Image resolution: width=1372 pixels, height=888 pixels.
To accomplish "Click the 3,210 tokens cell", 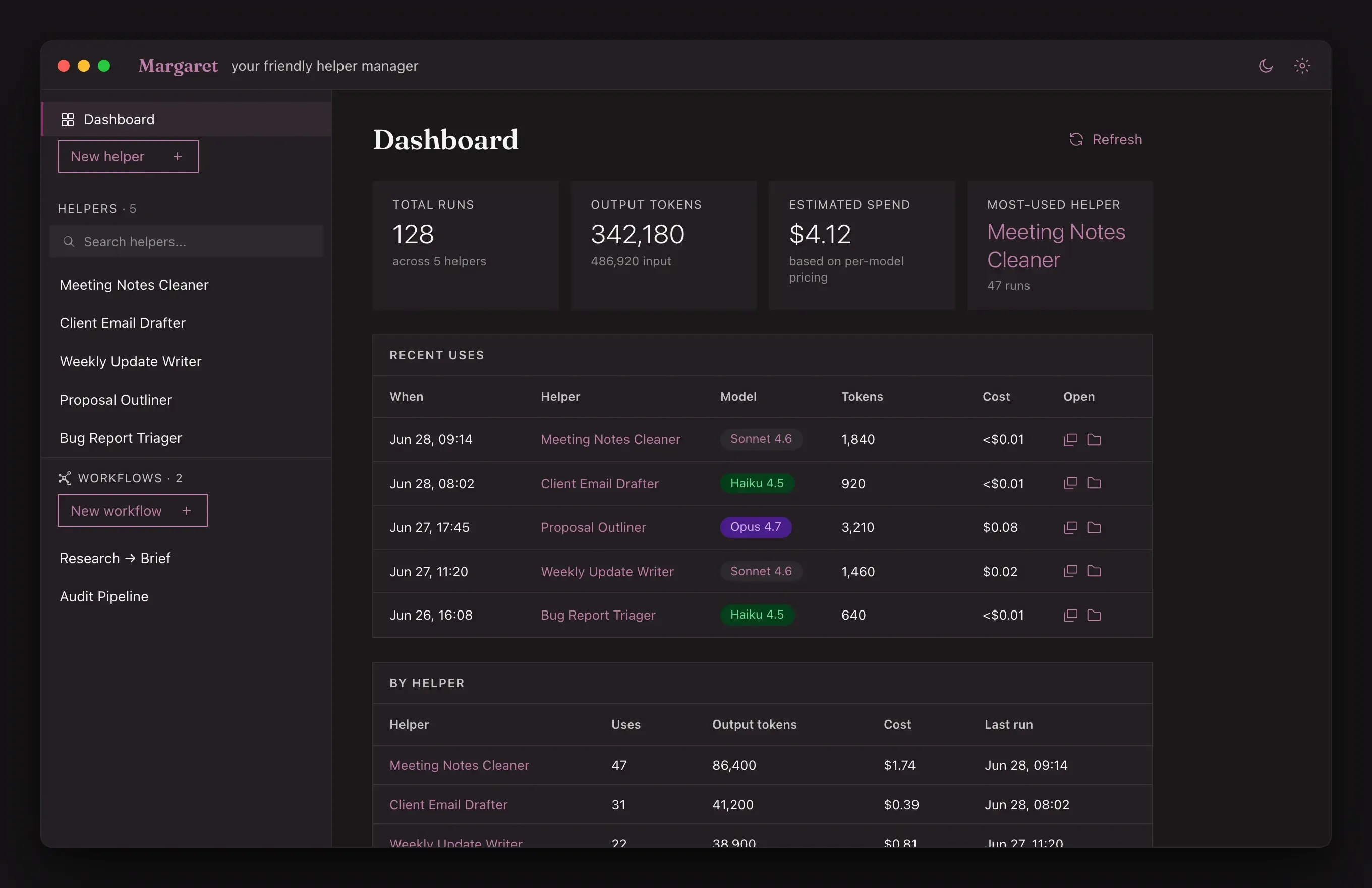I will click(857, 527).
